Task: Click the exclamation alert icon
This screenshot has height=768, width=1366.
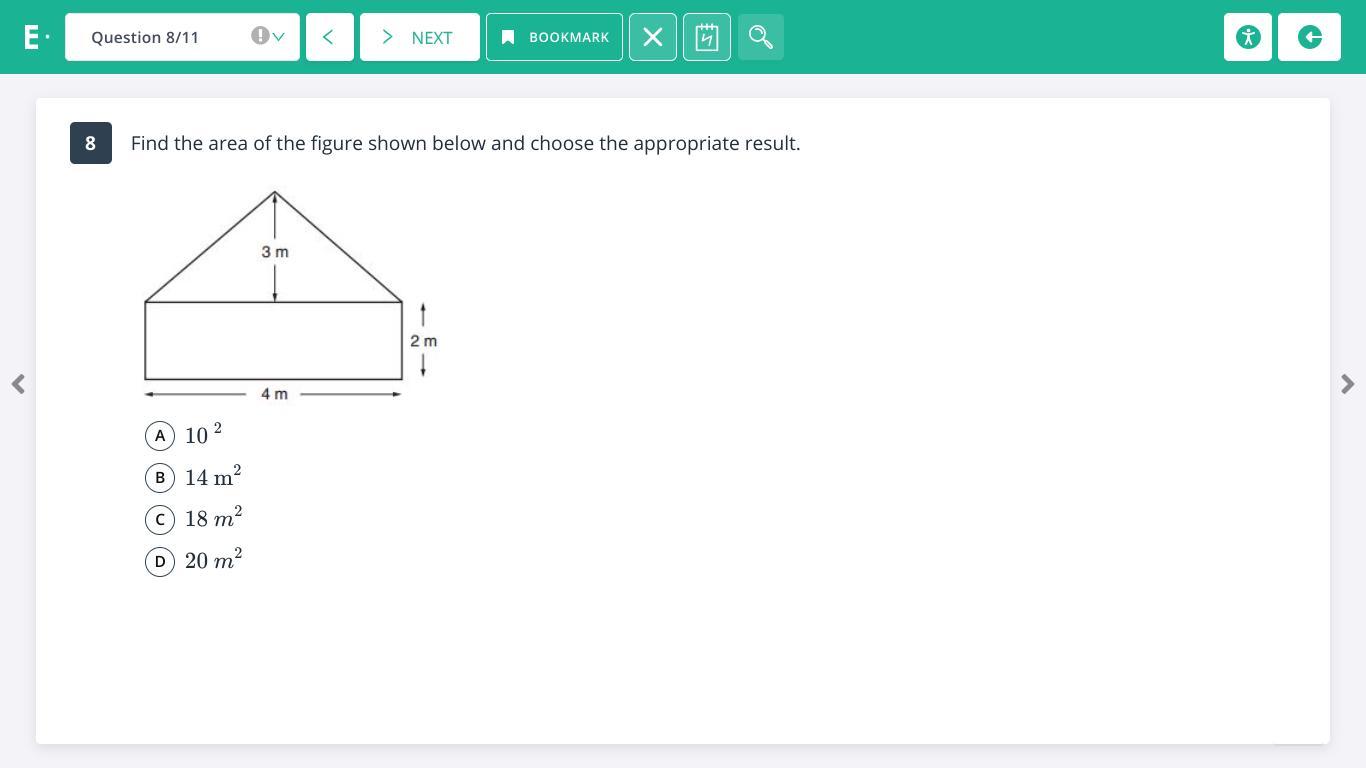Action: click(x=260, y=36)
